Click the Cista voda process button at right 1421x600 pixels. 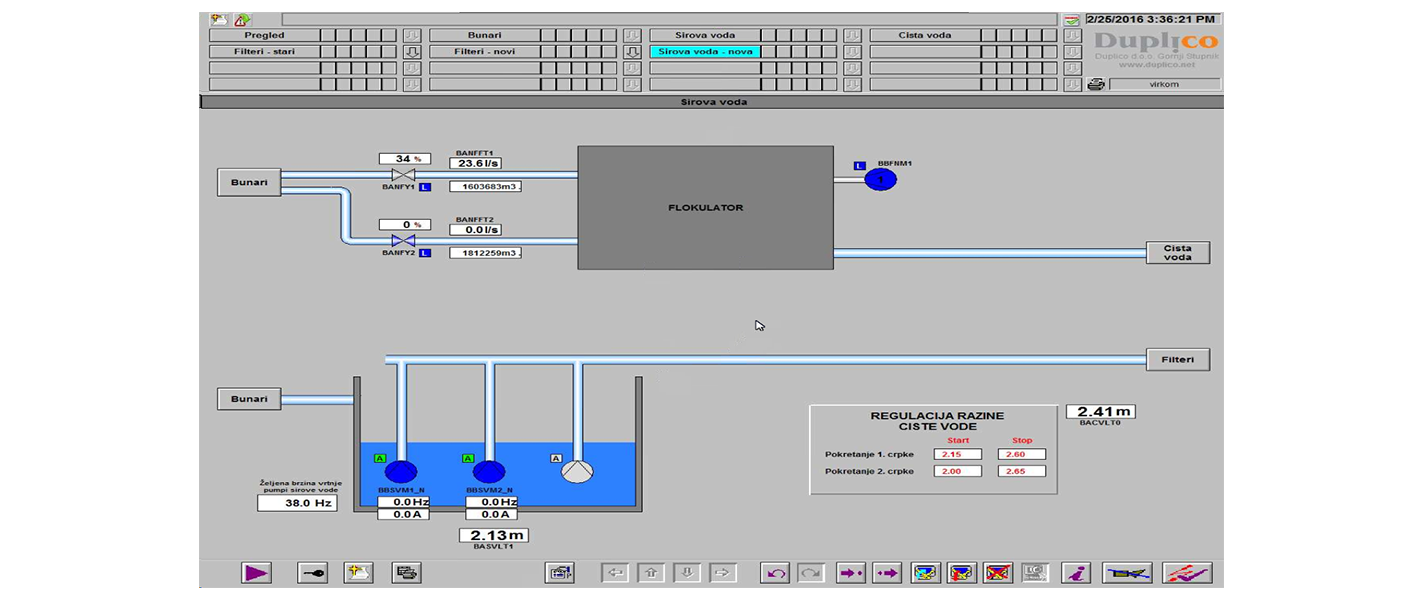click(1177, 252)
